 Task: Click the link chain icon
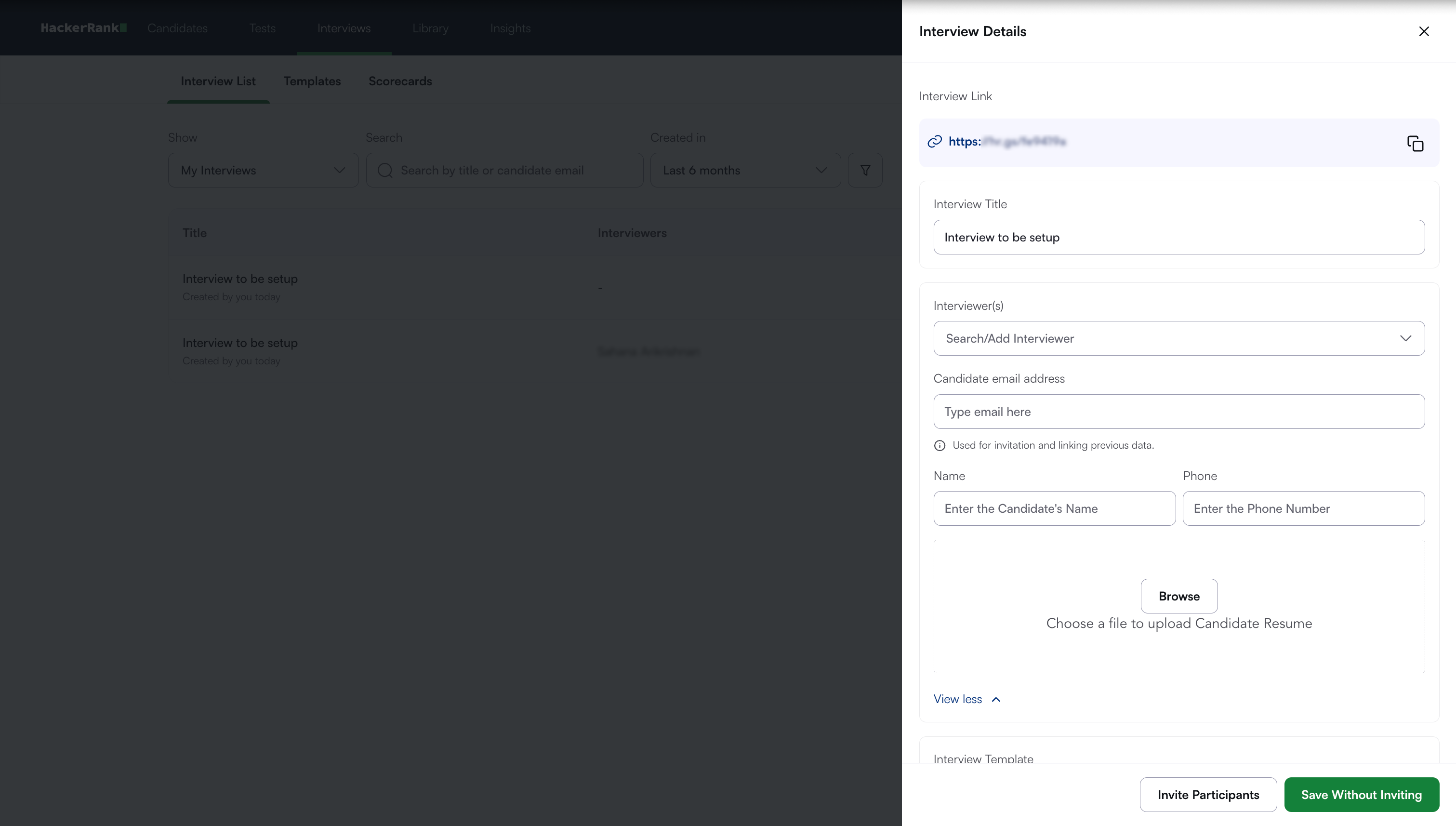point(934,142)
